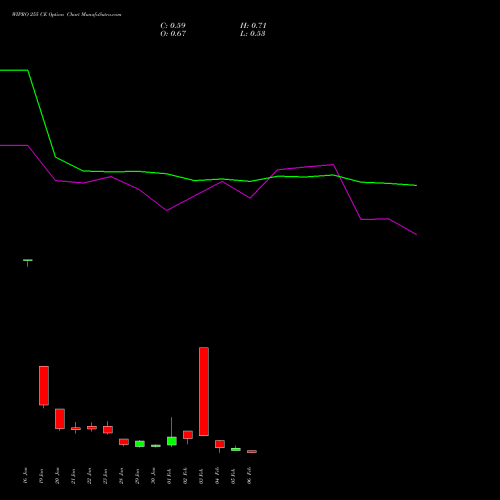The width and height of the screenshot is (500, 500).
Task: Click the 19 Jan date label
Action: 41,476
